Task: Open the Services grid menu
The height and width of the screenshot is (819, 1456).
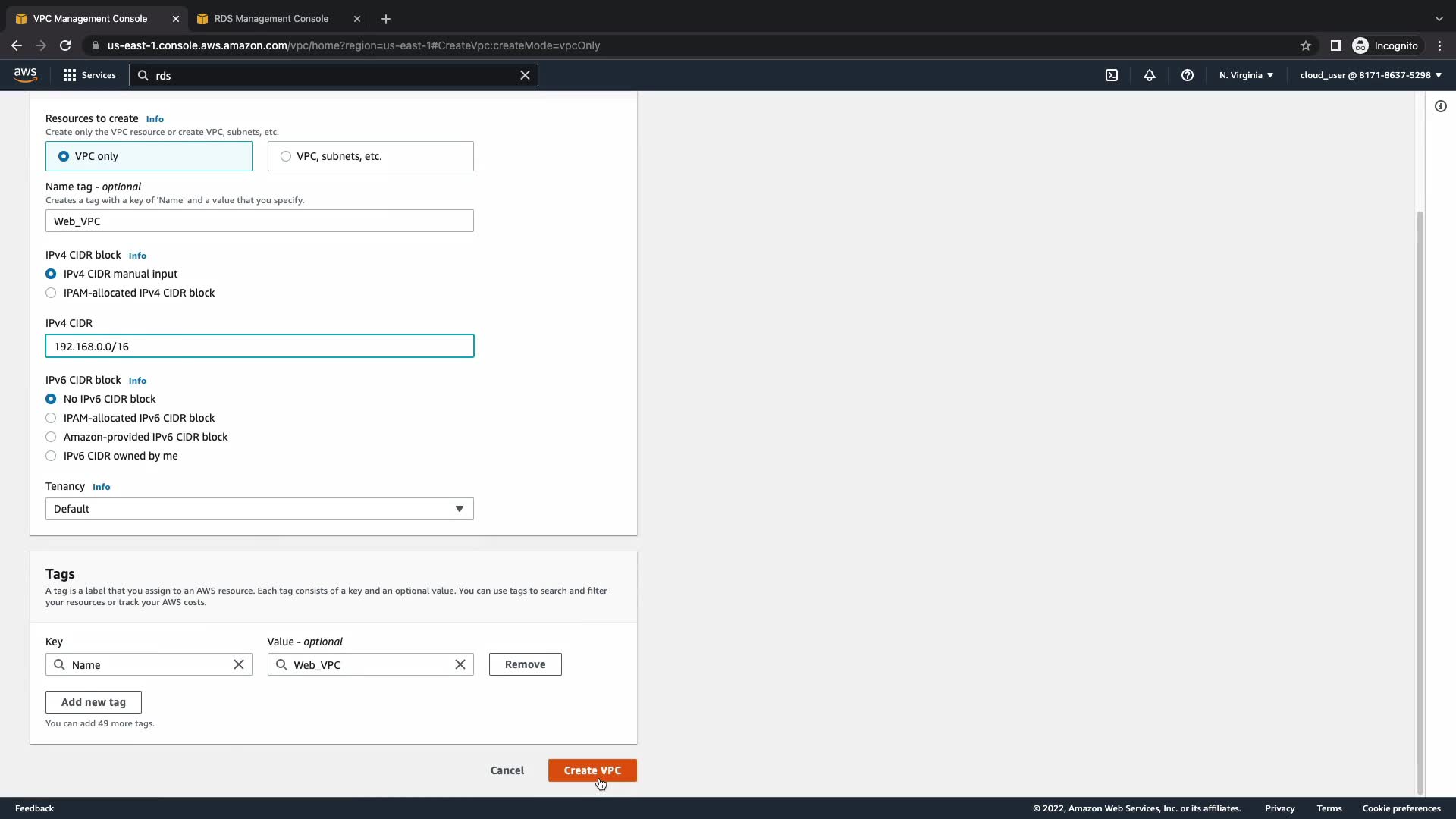Action: [x=89, y=75]
